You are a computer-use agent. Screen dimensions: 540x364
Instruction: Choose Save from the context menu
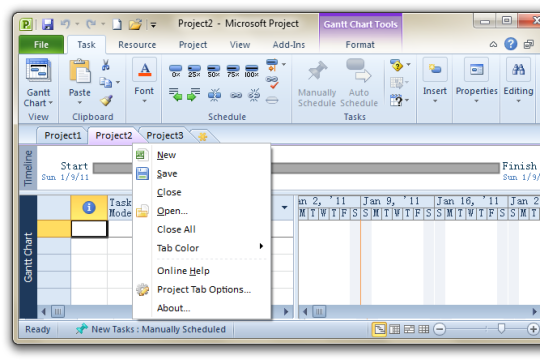(201, 174)
